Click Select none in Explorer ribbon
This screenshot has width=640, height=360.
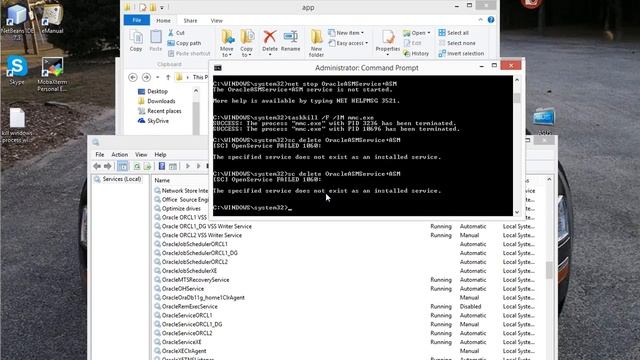coord(457,43)
